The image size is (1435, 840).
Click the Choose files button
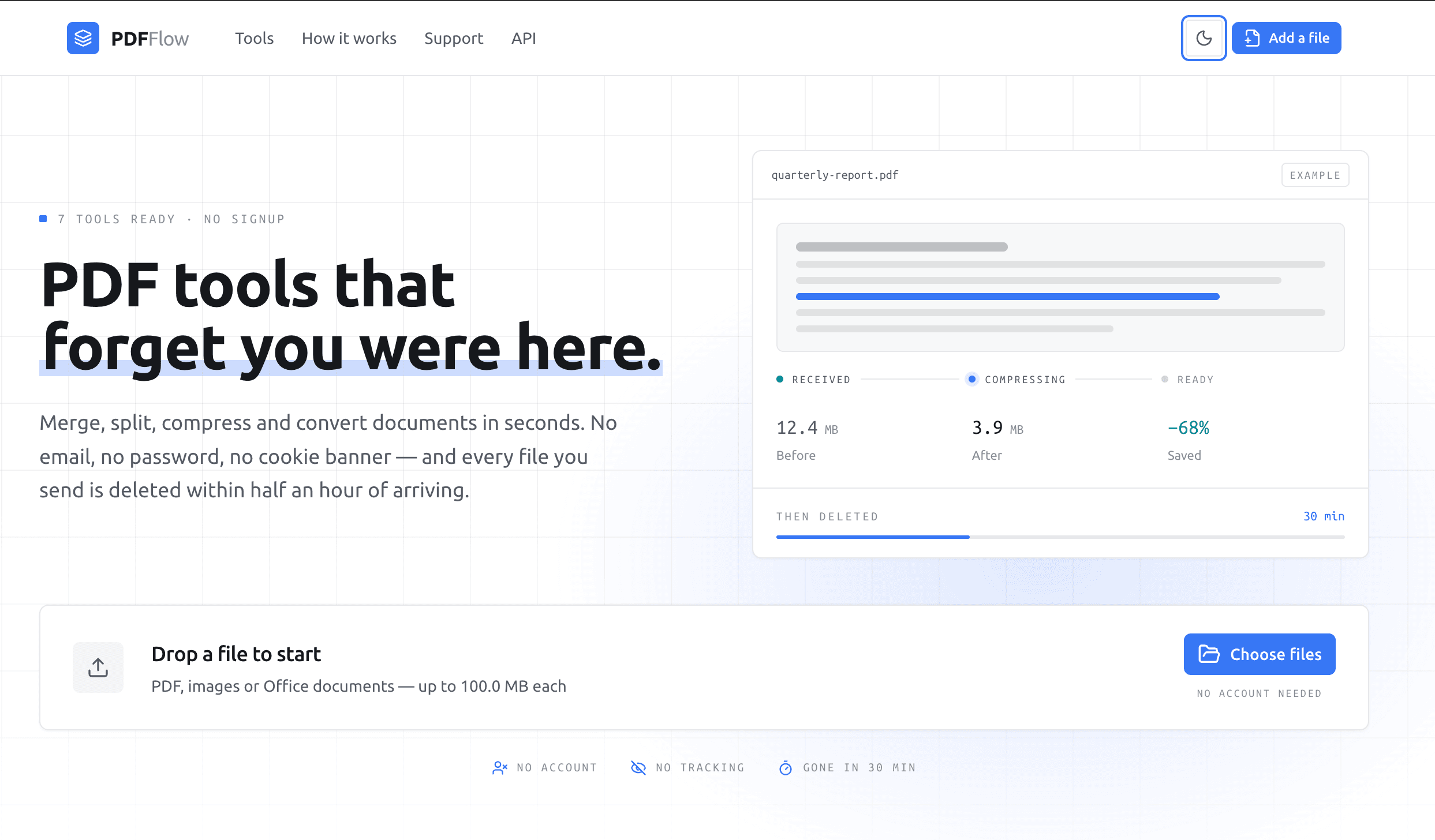click(x=1260, y=654)
